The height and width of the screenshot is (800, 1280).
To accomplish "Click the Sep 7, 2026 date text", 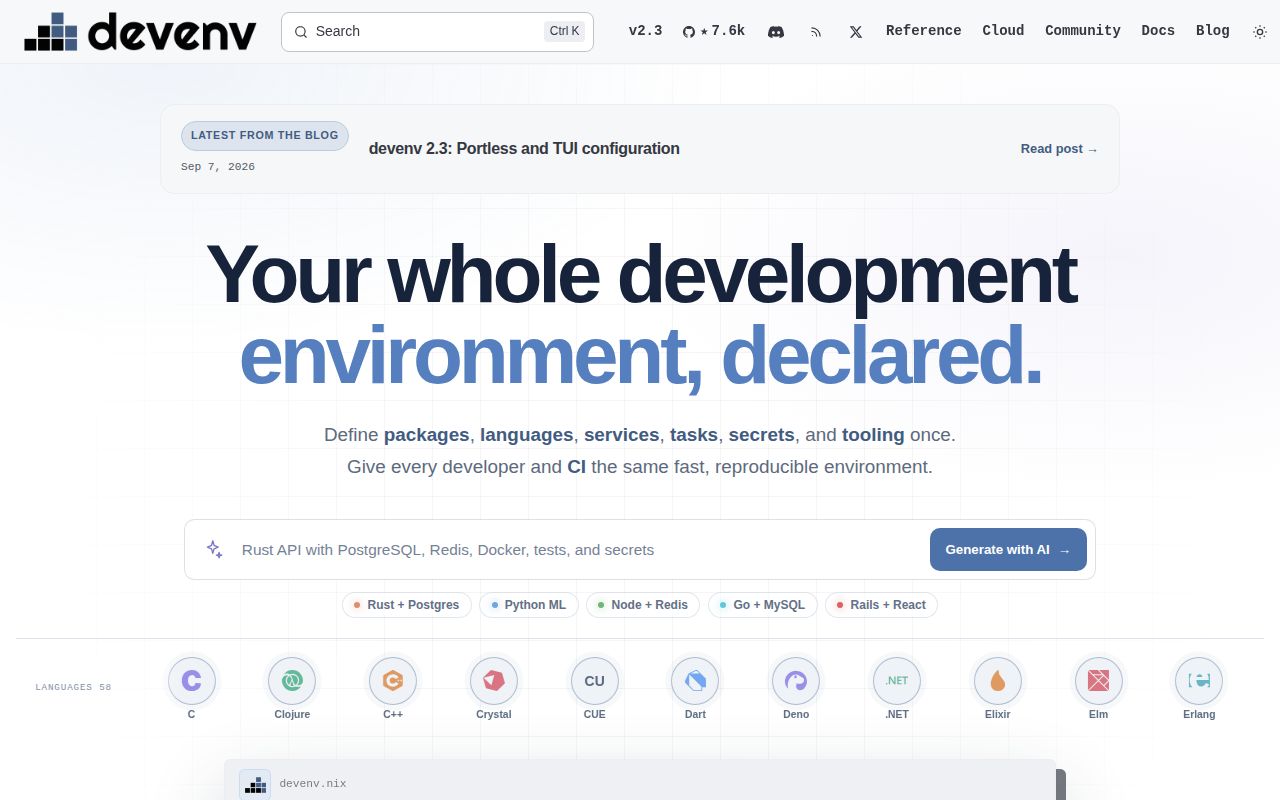I will [218, 167].
